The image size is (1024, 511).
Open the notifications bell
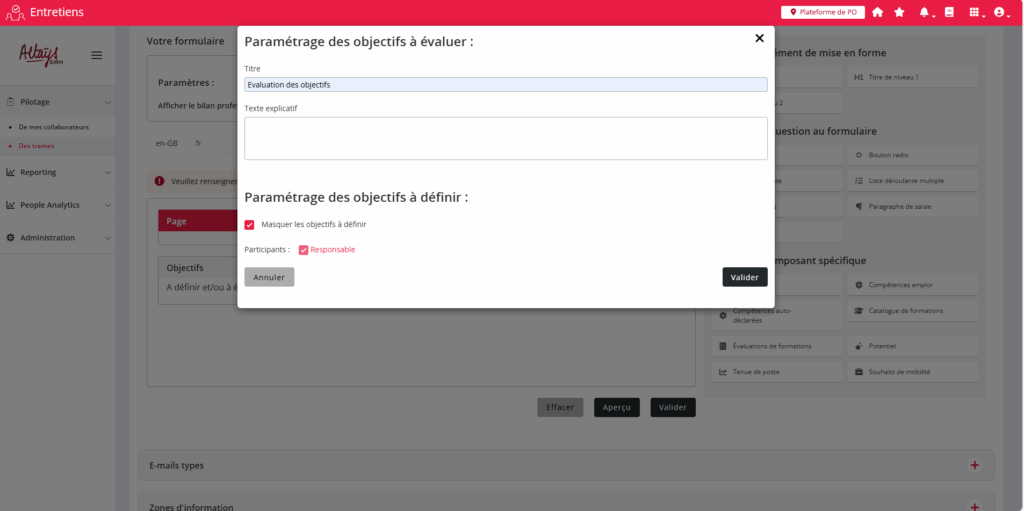coord(924,12)
